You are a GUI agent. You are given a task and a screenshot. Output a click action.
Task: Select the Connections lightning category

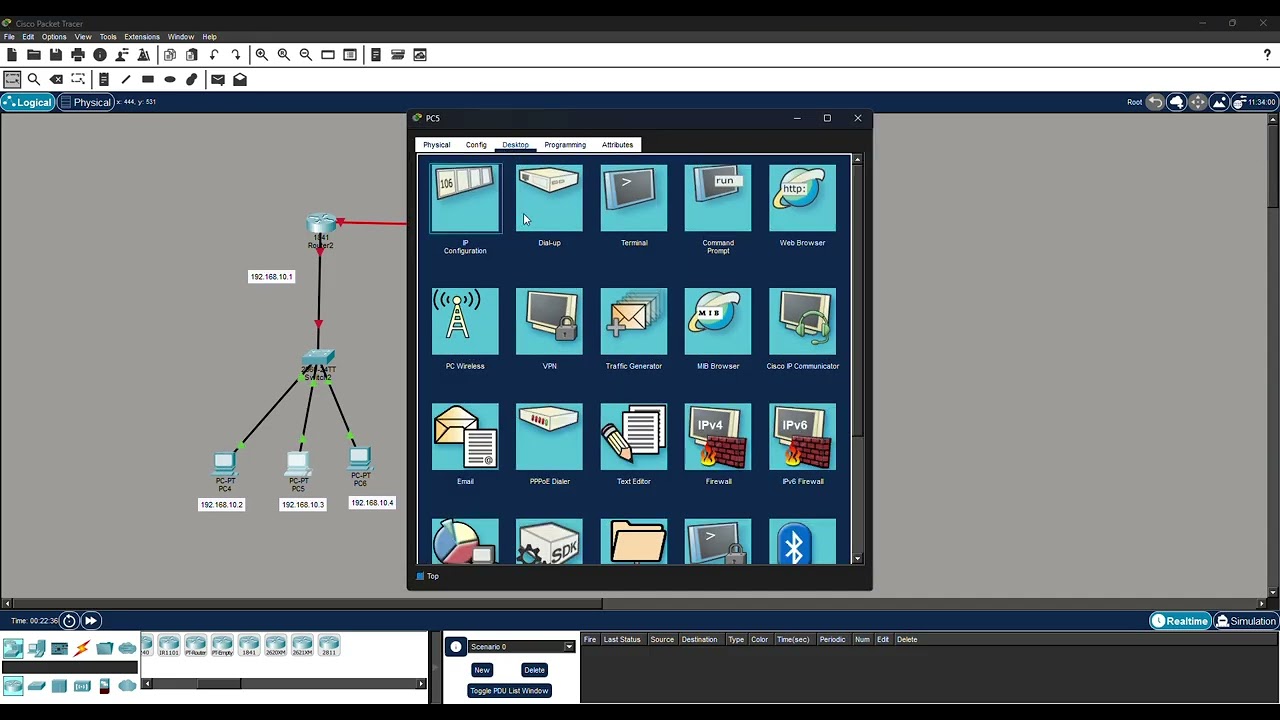pos(82,649)
